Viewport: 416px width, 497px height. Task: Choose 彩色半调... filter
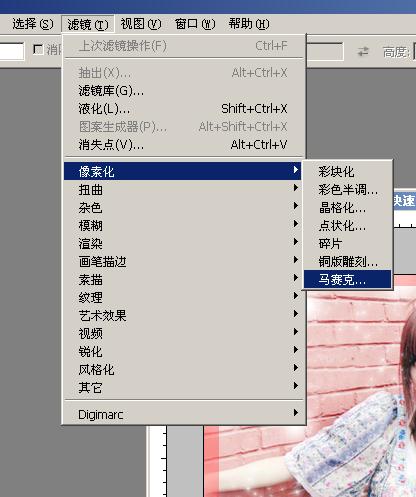[x=348, y=190]
